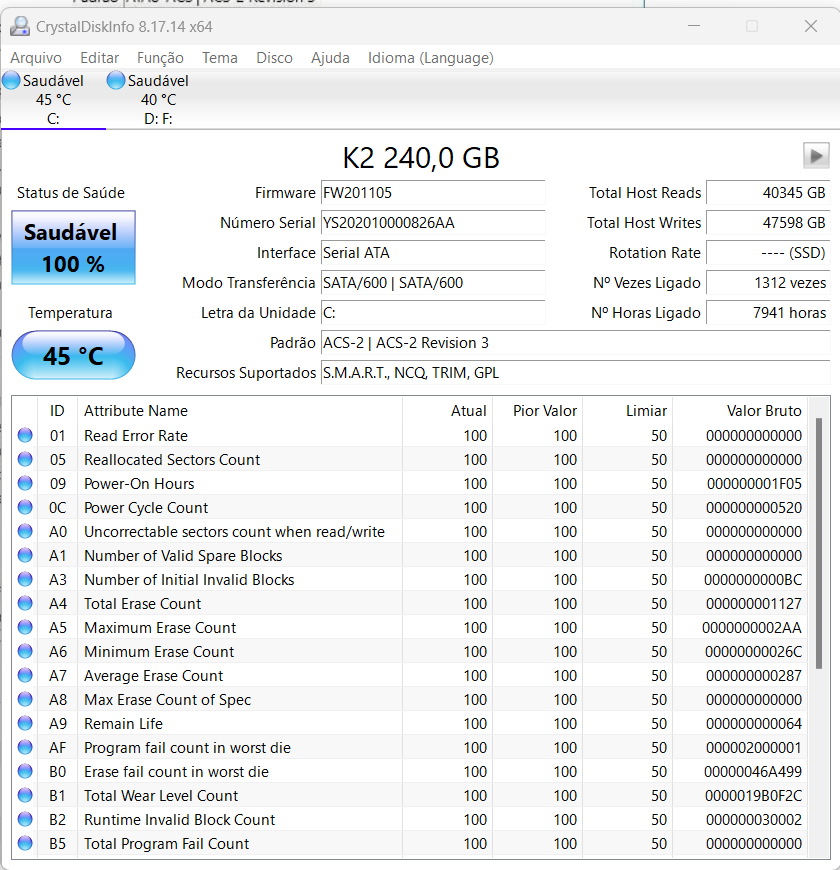Click status orb in Erase fail count row

25,771
